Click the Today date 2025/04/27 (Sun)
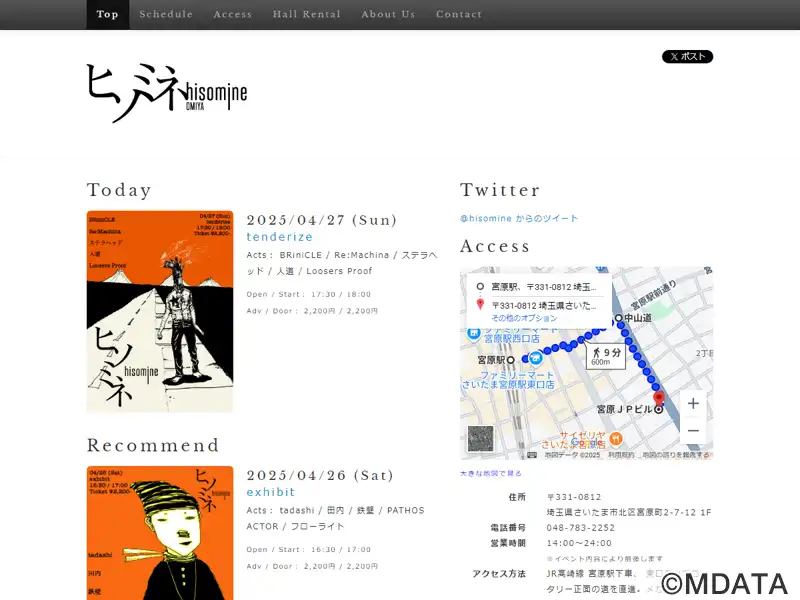 [321, 220]
